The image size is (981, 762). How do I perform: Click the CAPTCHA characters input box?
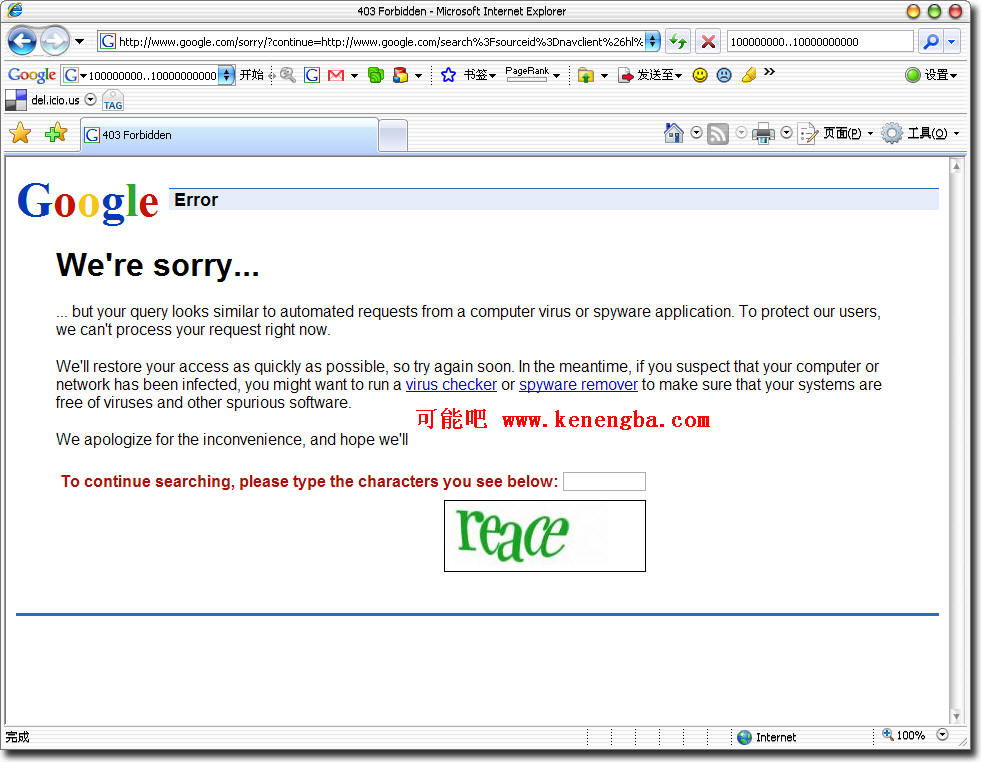pyautogui.click(x=604, y=482)
